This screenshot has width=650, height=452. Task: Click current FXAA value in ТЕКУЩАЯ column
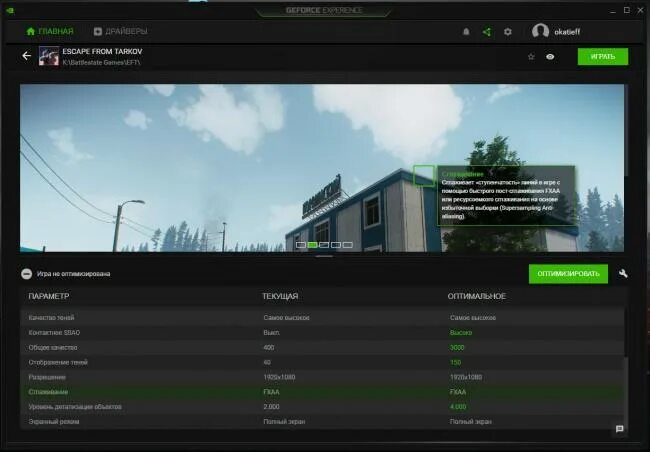[272, 392]
